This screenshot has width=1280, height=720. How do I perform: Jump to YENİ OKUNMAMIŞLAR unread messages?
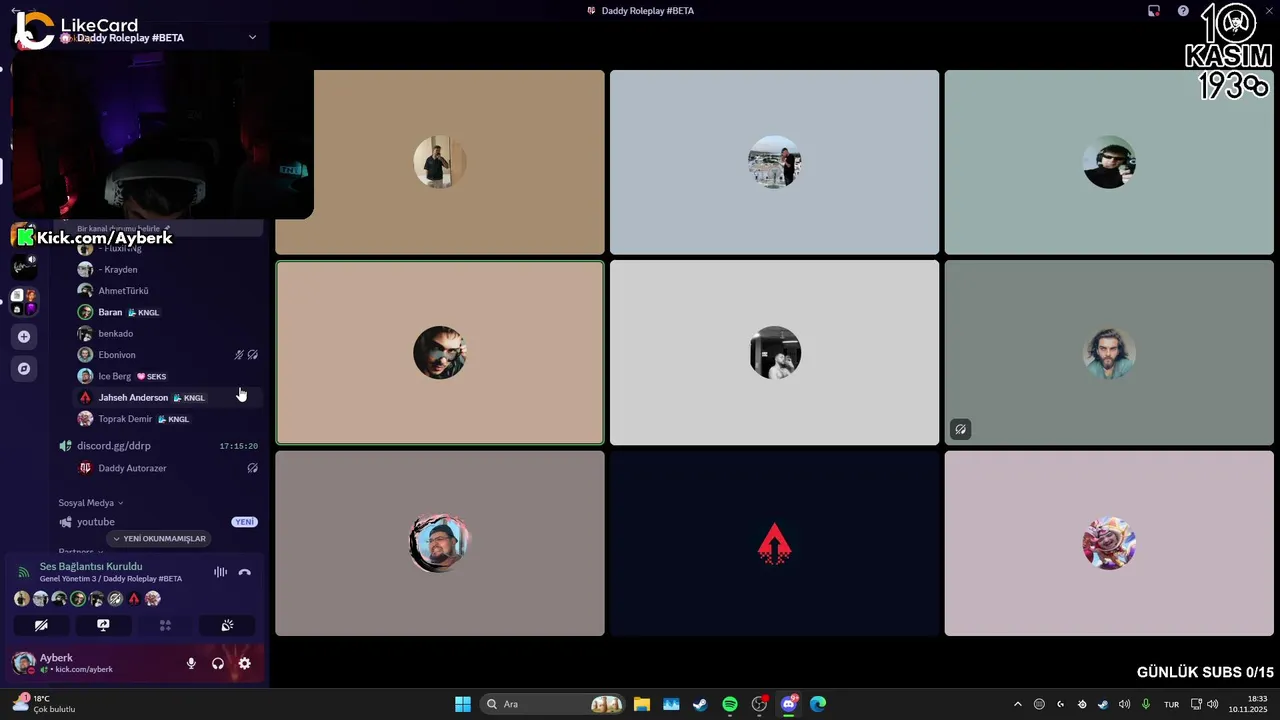point(159,539)
